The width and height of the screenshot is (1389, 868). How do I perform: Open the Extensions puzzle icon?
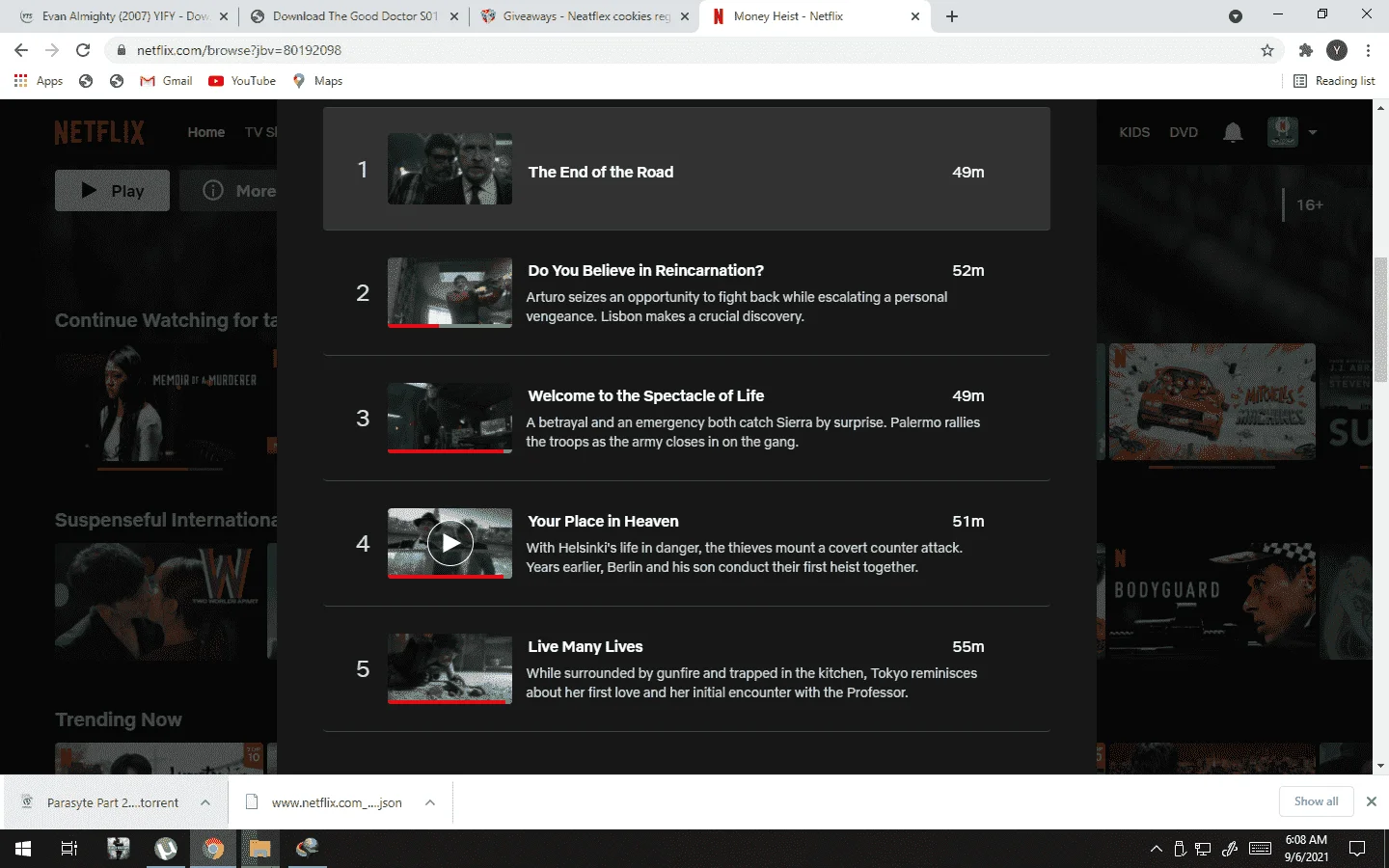[x=1306, y=50]
